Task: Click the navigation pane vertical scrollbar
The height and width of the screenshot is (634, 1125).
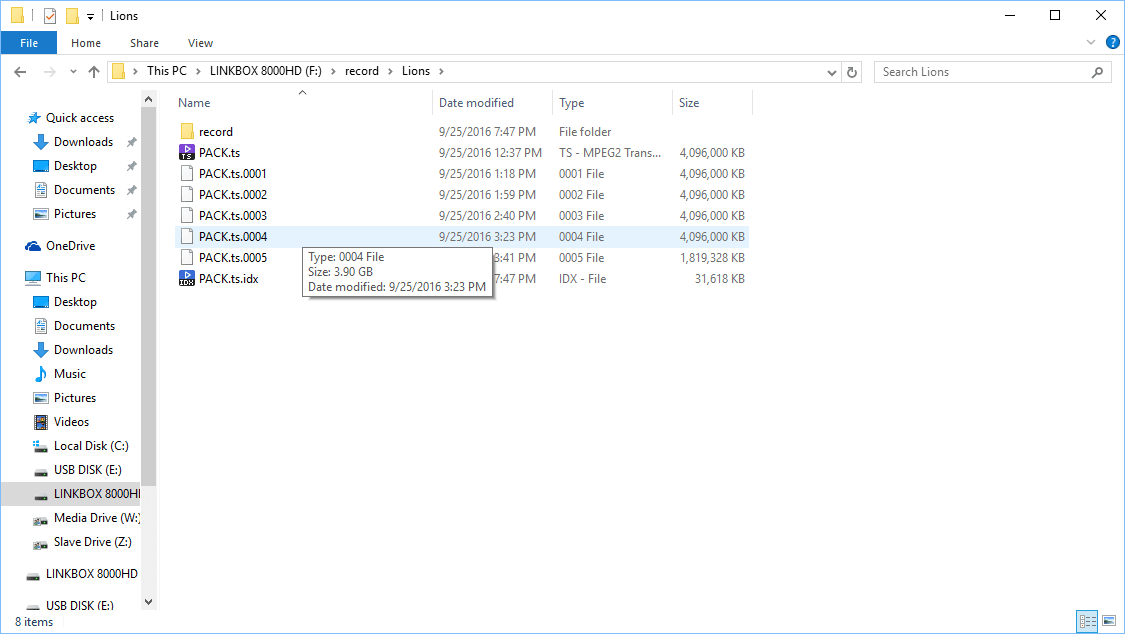Action: point(149,300)
